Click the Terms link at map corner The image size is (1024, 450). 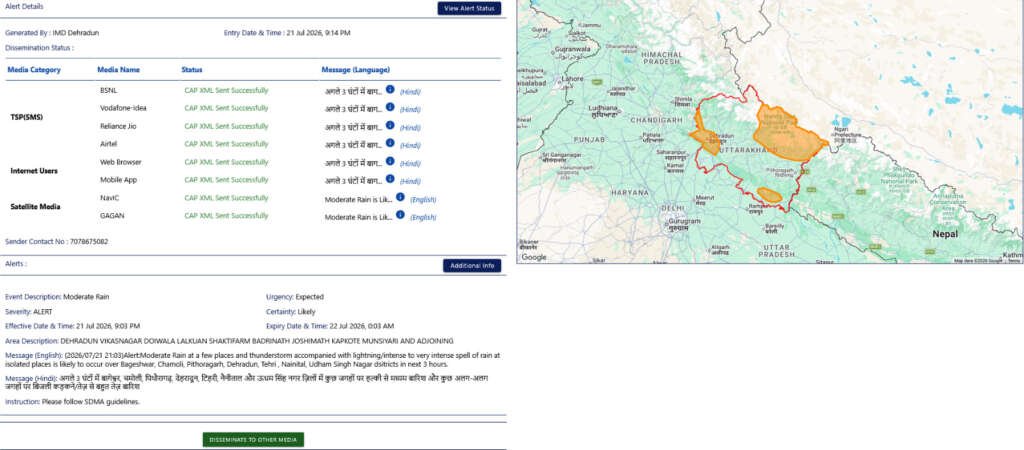point(1014,261)
